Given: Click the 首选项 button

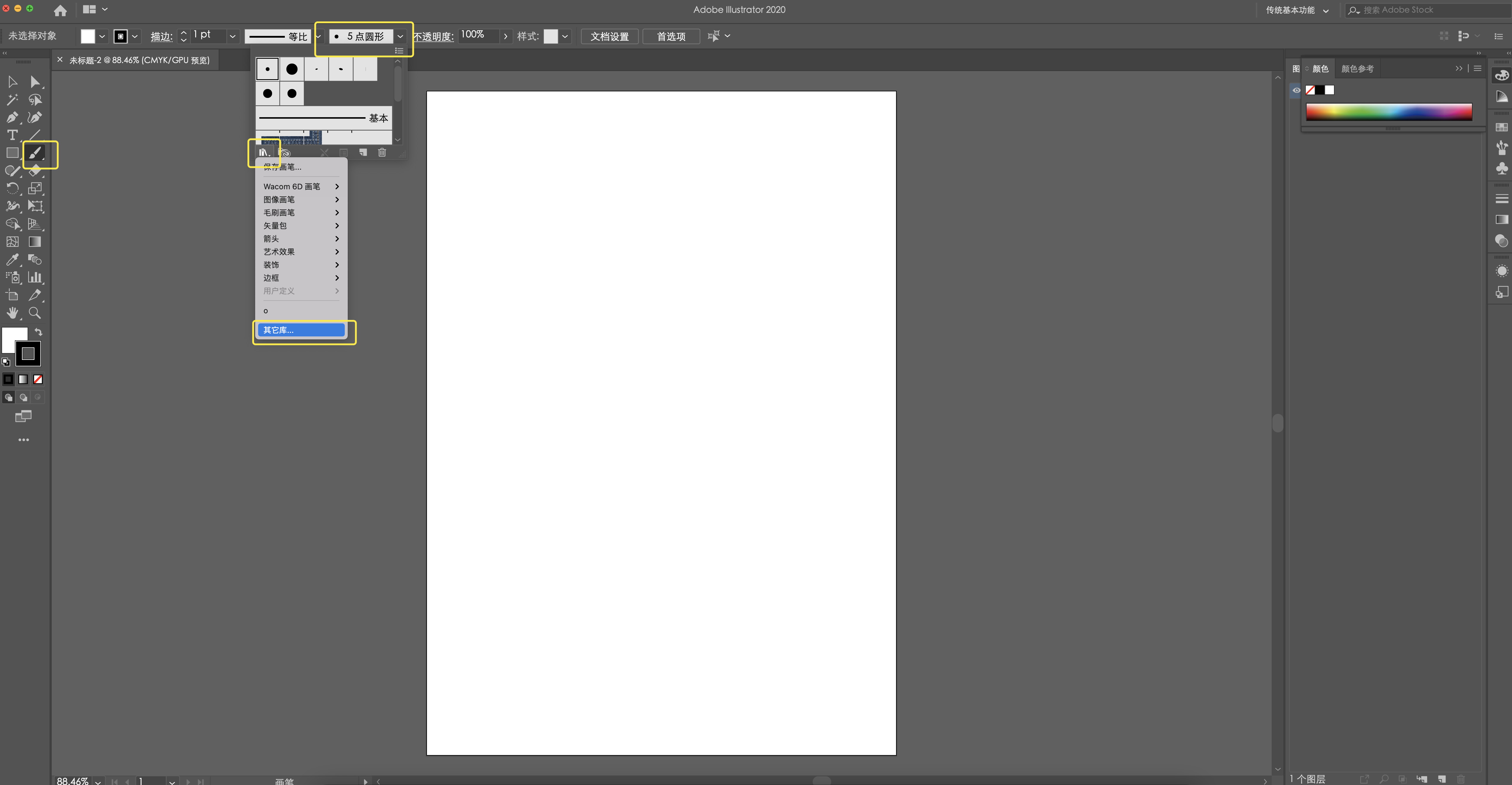Looking at the screenshot, I should click(671, 36).
